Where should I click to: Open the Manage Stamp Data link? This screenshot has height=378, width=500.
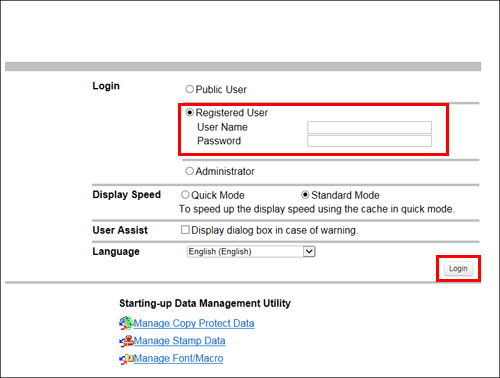(x=179, y=341)
